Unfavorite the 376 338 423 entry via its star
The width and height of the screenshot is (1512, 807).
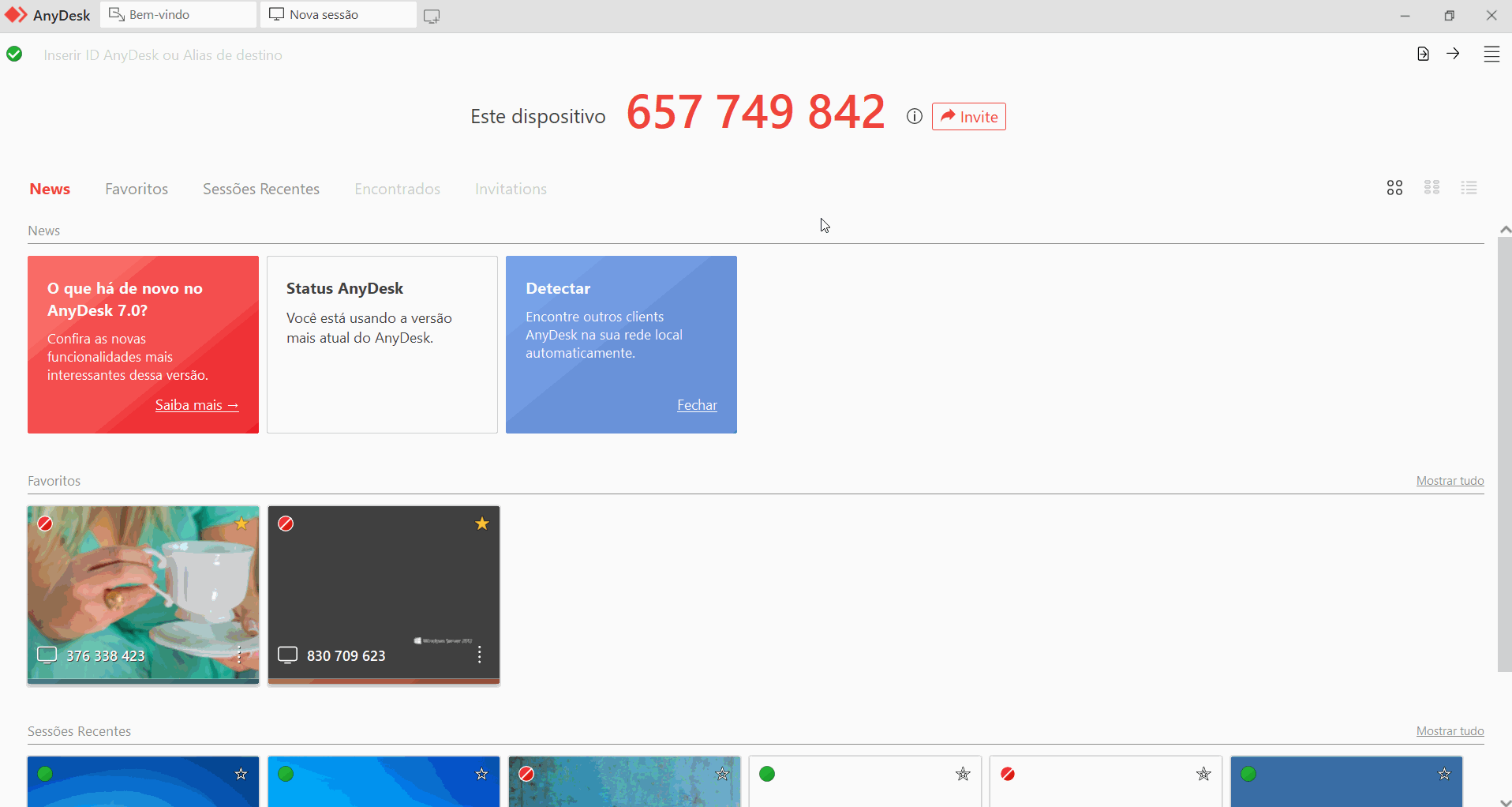coord(241,524)
